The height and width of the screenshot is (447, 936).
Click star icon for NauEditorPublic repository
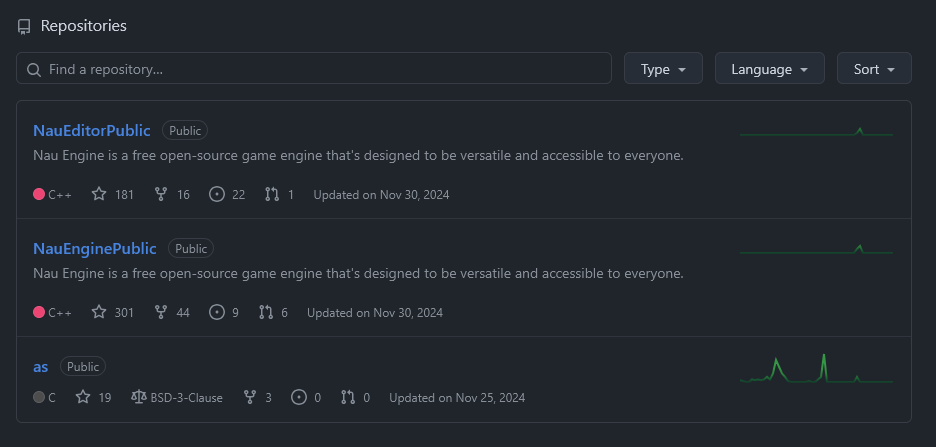(x=99, y=194)
